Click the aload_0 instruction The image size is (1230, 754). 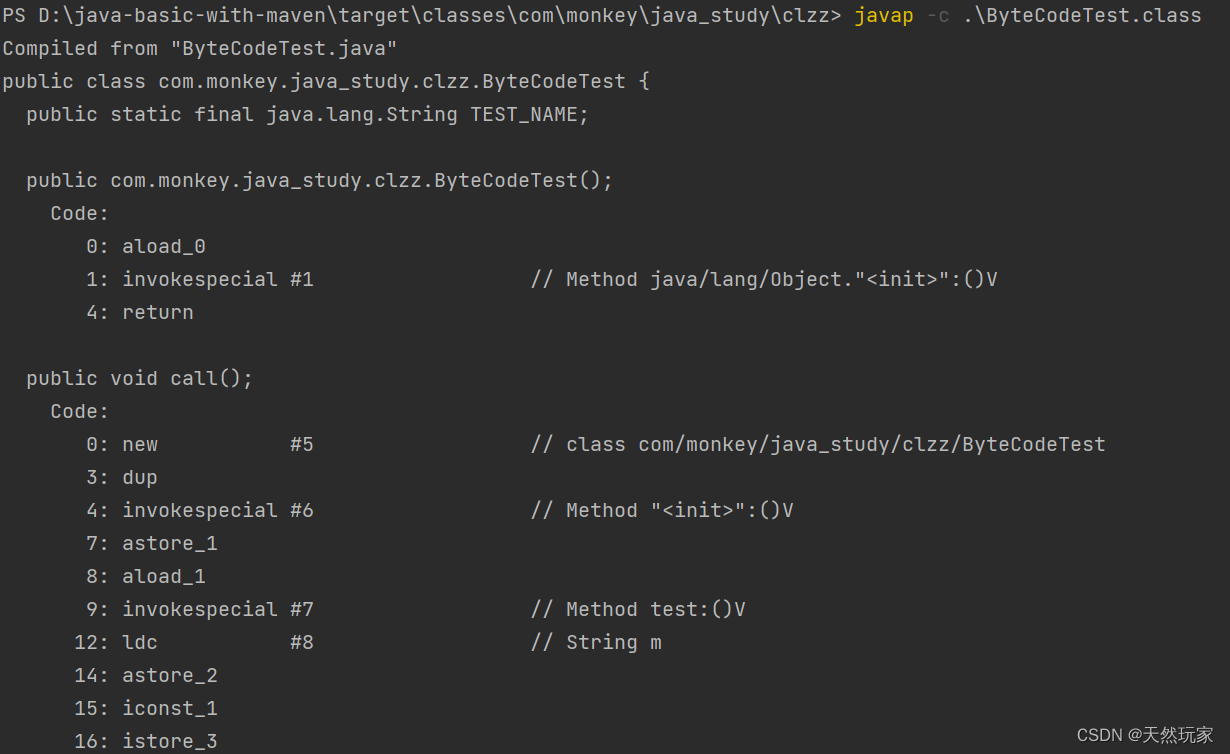[164, 247]
